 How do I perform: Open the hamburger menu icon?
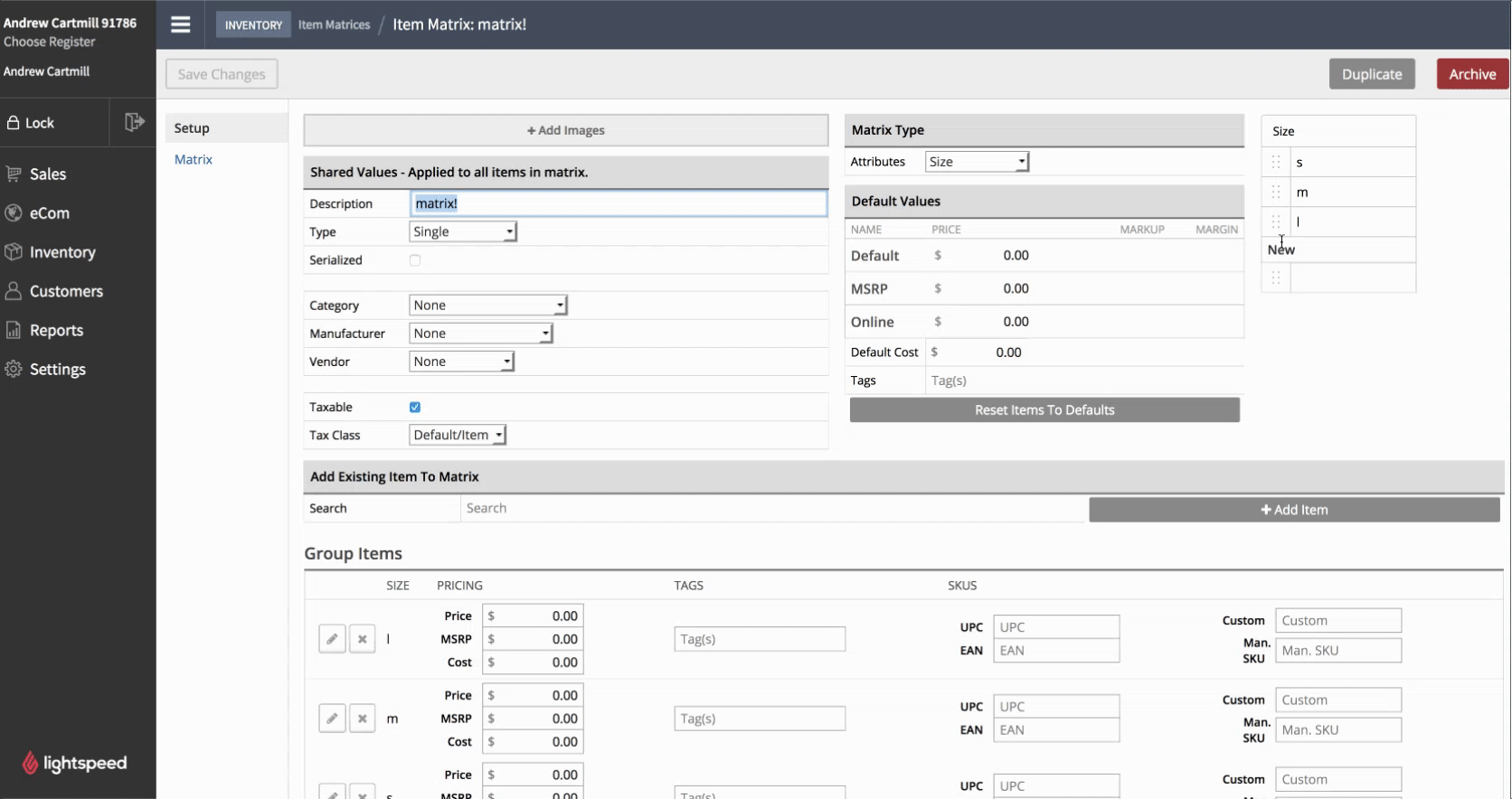coord(181,24)
